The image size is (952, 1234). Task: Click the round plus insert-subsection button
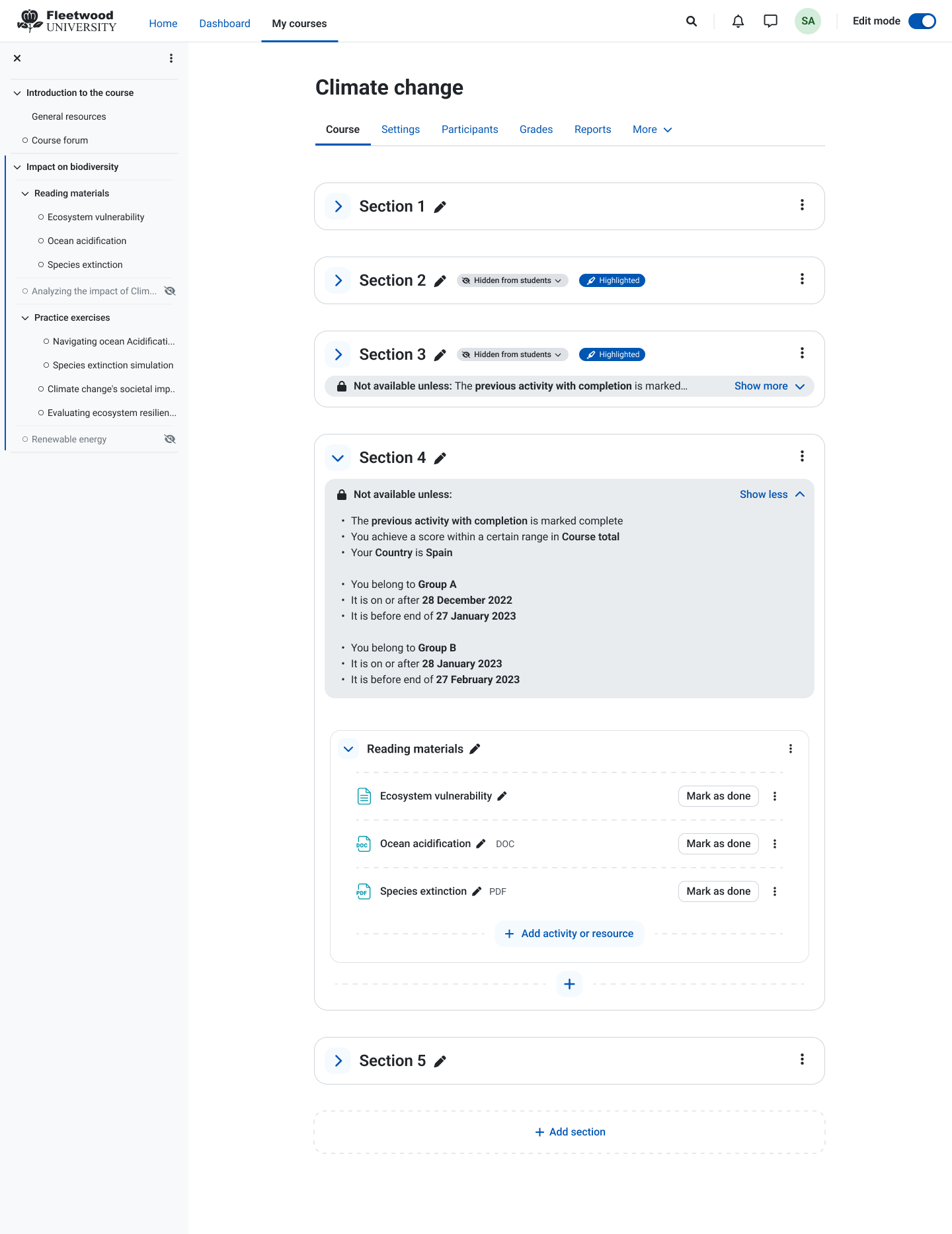click(569, 984)
